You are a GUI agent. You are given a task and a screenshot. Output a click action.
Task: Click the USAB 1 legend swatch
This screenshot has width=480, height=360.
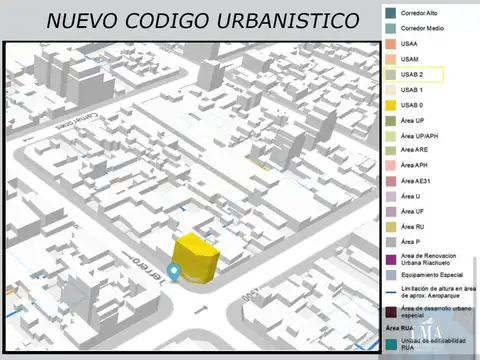click(x=391, y=90)
